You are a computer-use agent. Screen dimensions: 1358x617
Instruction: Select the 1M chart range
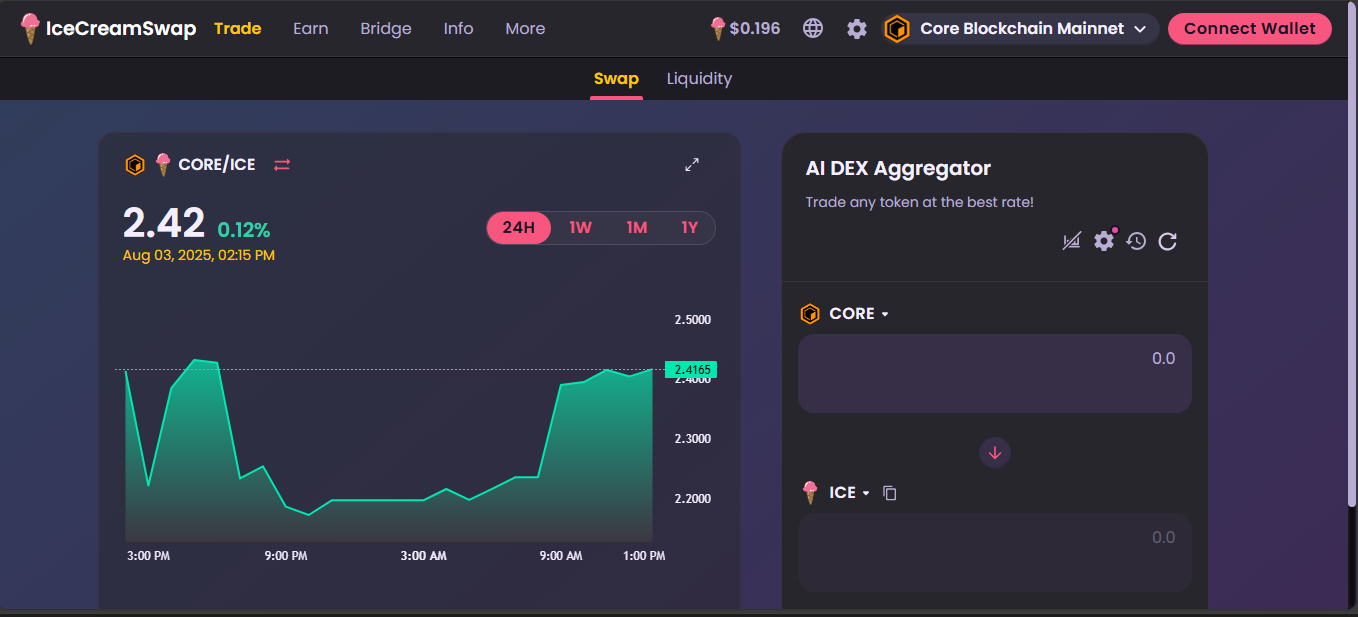tap(637, 228)
